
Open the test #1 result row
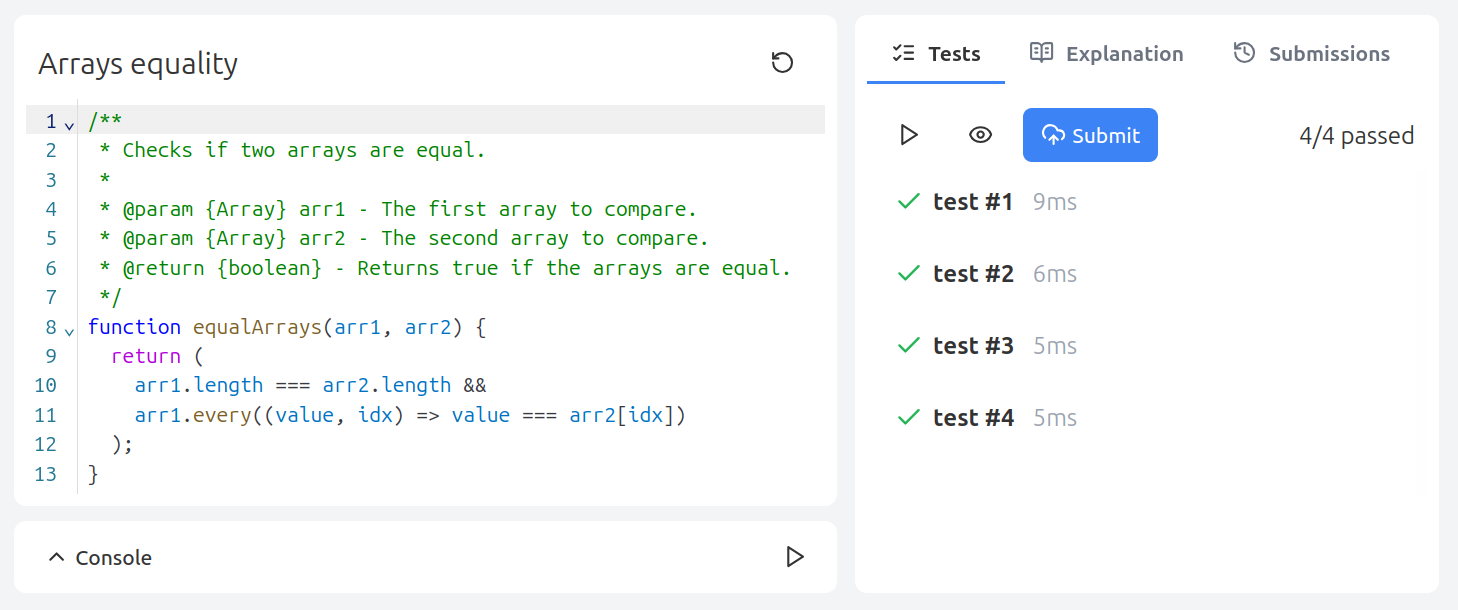1146,202
